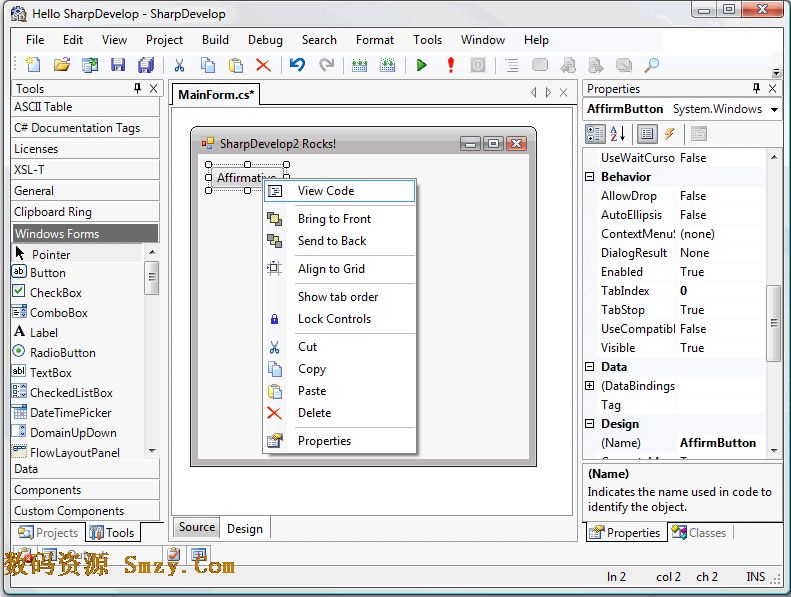Collapse the Data property category
Viewport: 791px width, 597px height.
pos(589,367)
